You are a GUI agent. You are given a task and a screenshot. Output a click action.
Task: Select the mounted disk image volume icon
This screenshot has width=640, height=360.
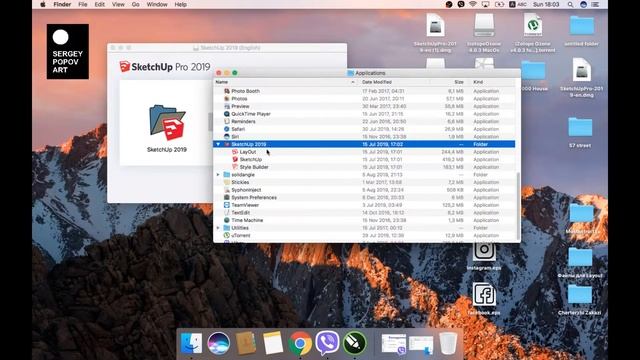(484, 33)
